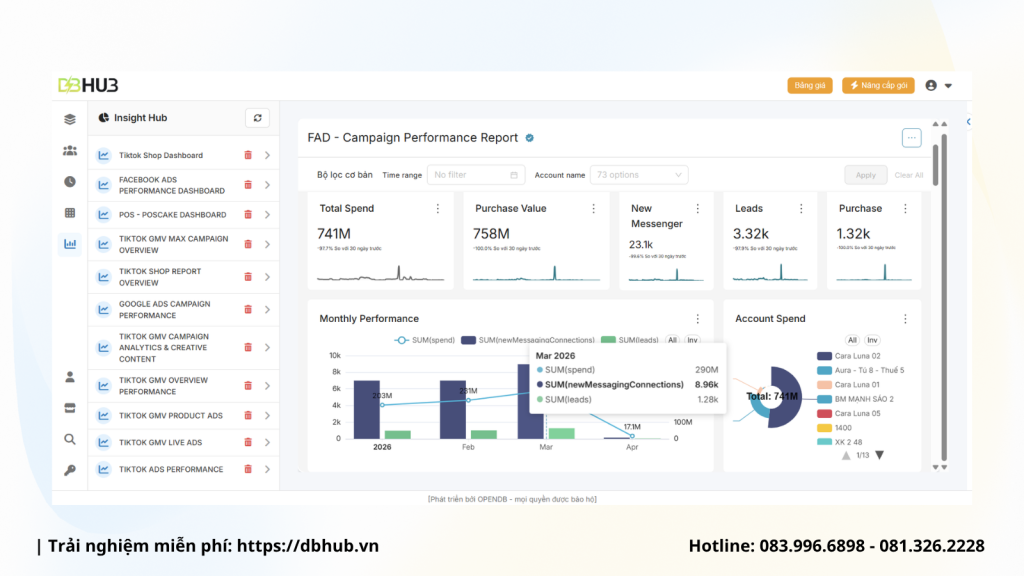The width and height of the screenshot is (1024, 576).
Task: Open Purchase Value card options menu
Action: pos(593,208)
